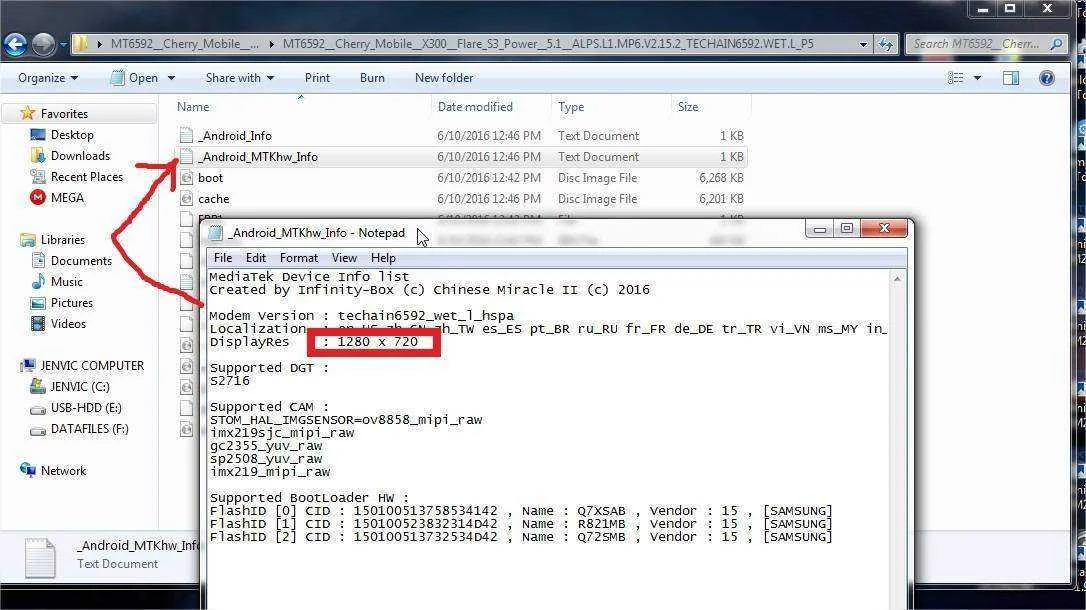Viewport: 1086px width, 610px height.
Task: Click the Flare_S3_Power breadcrumb segment
Action: click(x=548, y=44)
